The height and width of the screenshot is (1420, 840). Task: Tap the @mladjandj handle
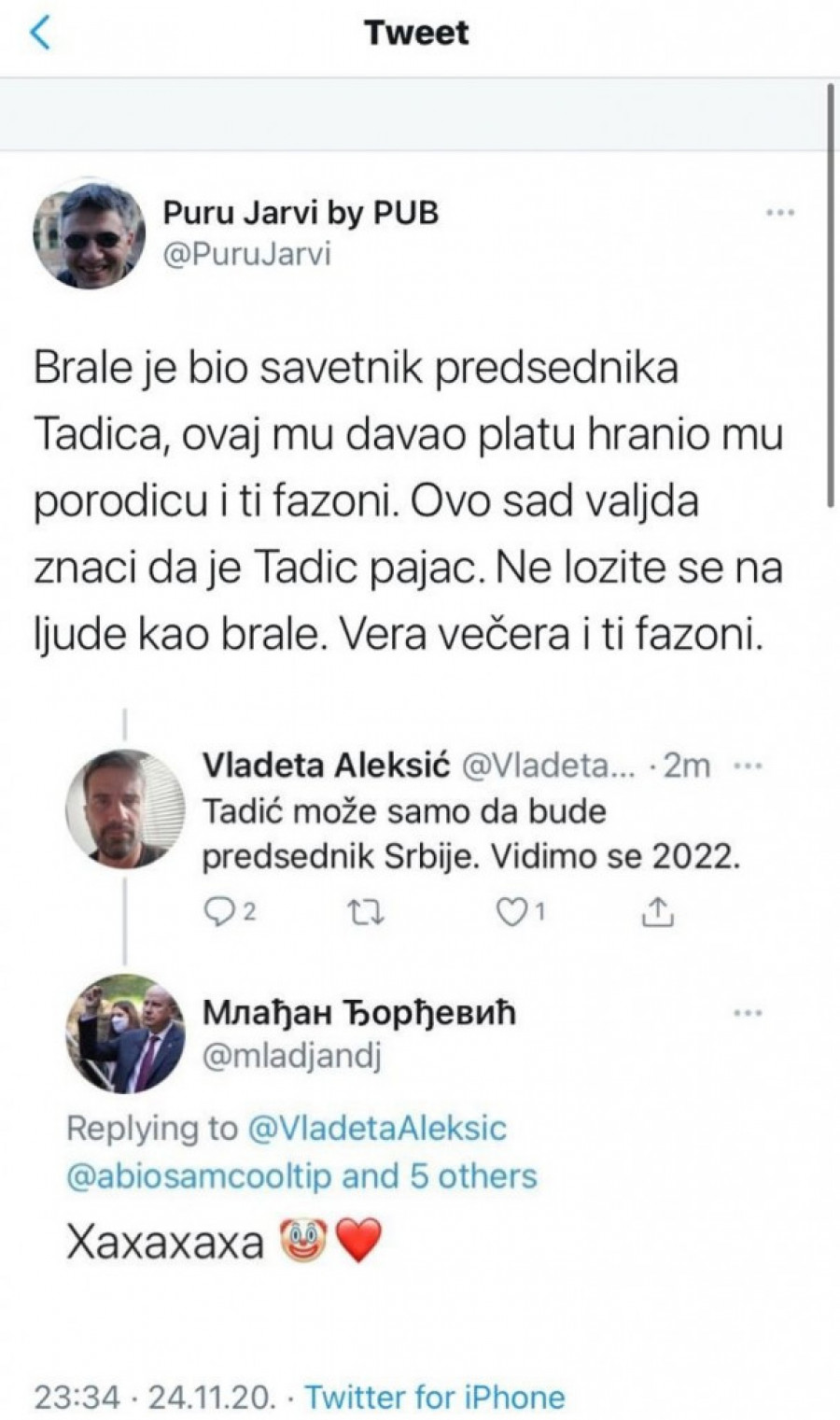click(292, 1057)
